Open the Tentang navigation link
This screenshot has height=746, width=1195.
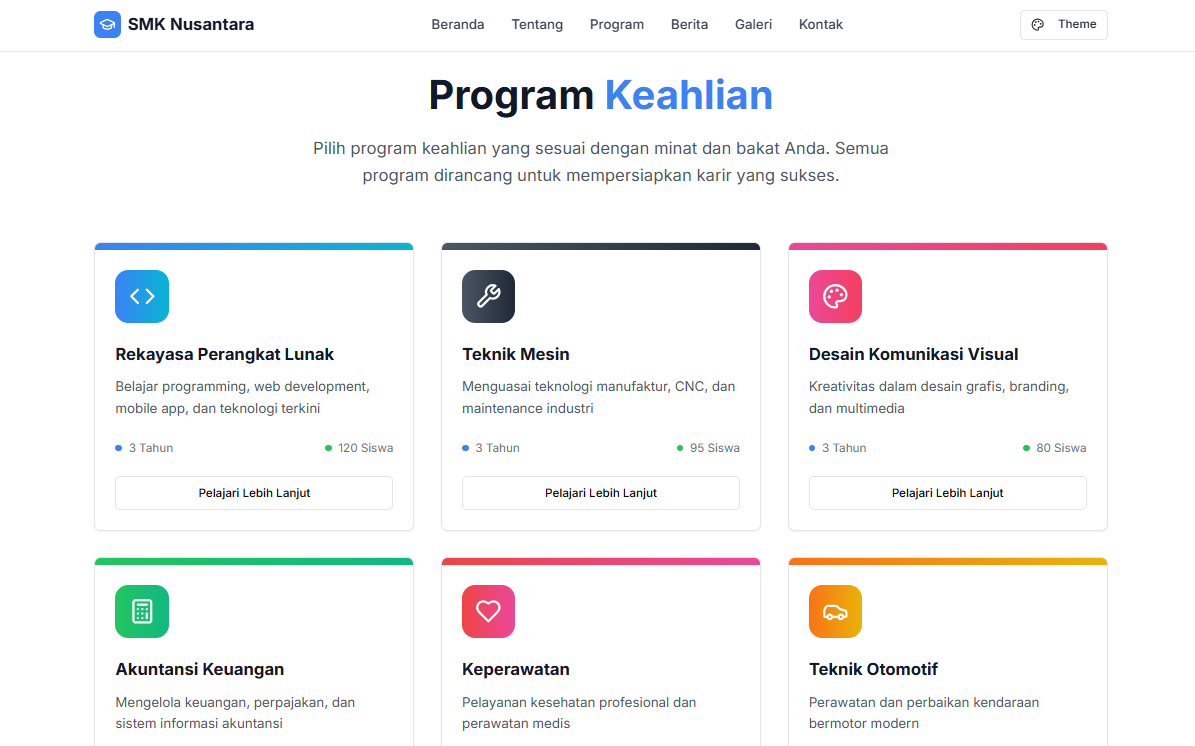pyautogui.click(x=537, y=25)
